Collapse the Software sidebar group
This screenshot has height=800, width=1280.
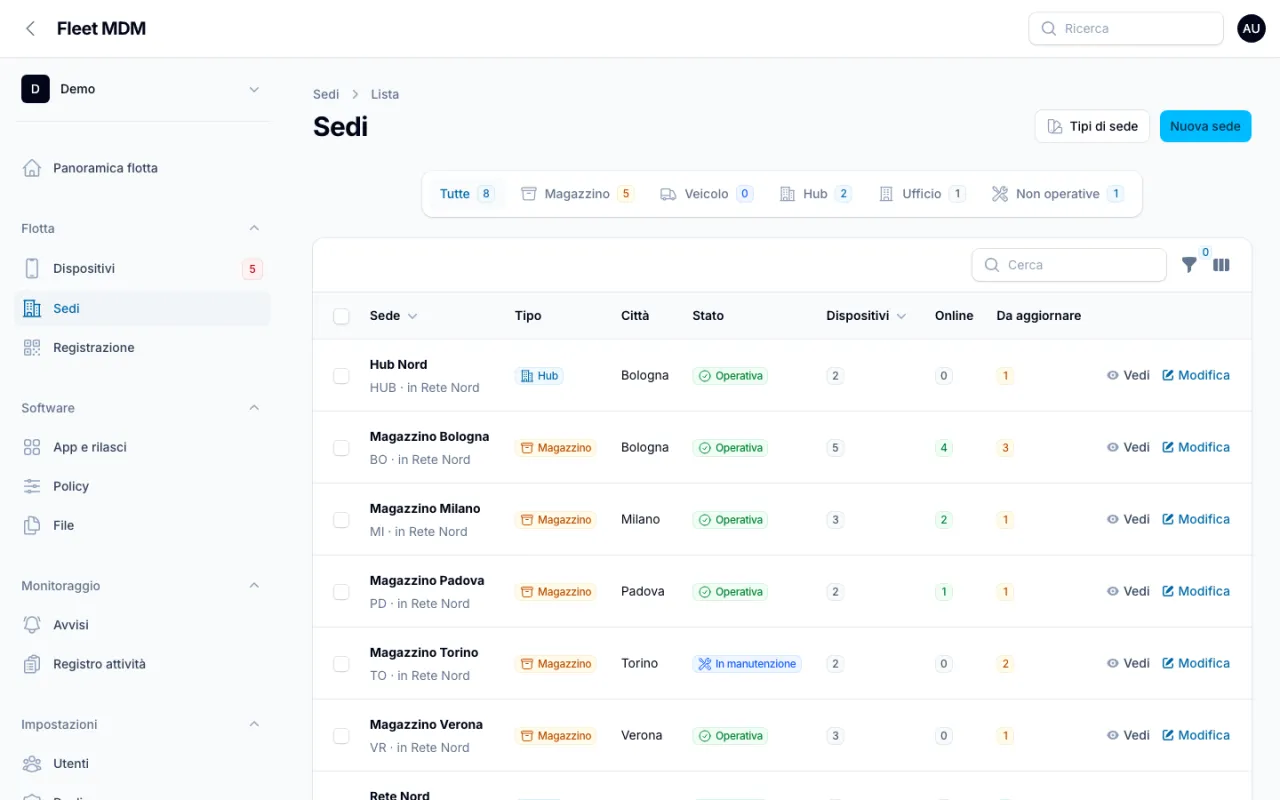tap(254, 408)
